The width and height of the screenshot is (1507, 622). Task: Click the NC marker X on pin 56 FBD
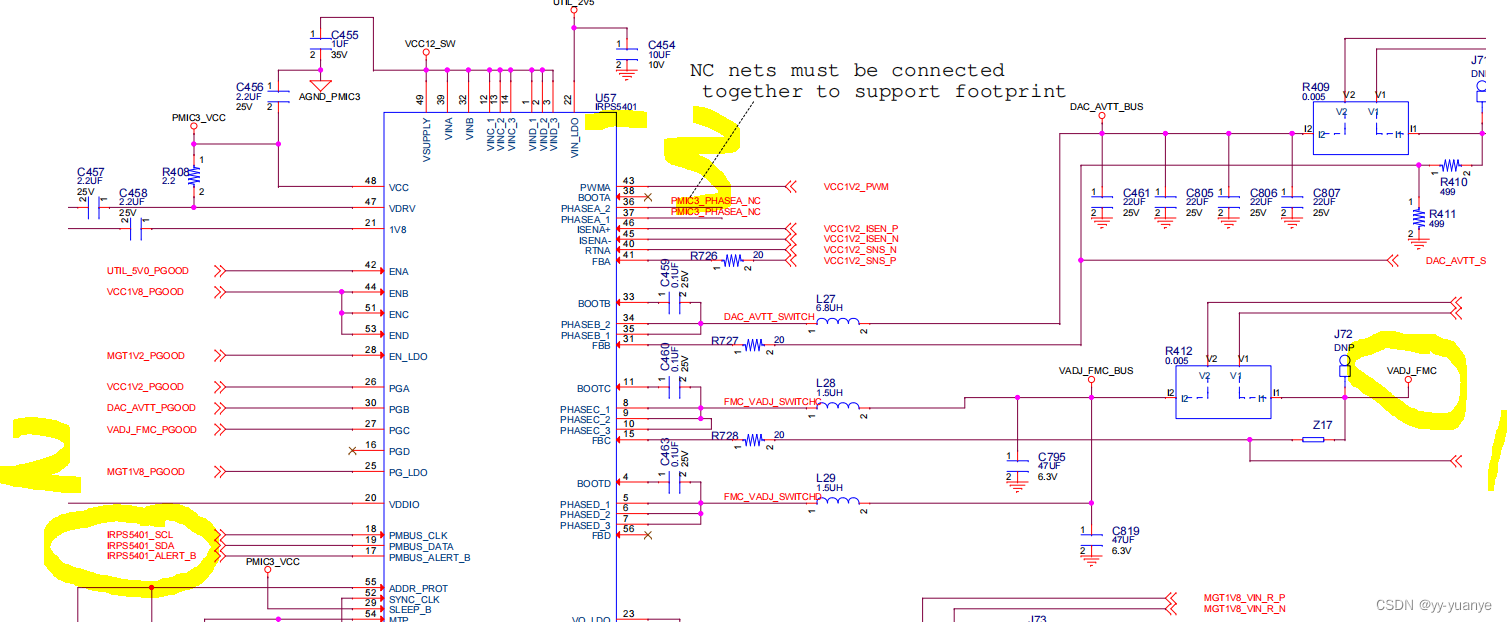pos(648,535)
